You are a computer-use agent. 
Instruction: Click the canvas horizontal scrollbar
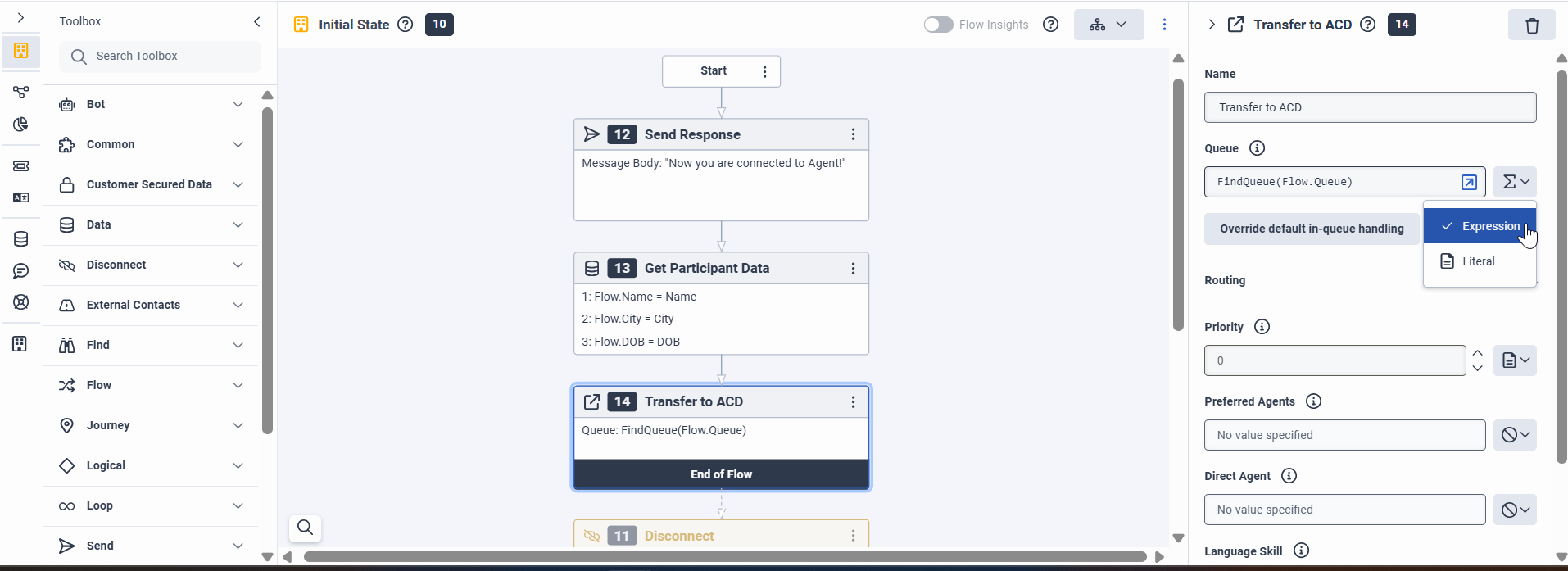point(724,557)
